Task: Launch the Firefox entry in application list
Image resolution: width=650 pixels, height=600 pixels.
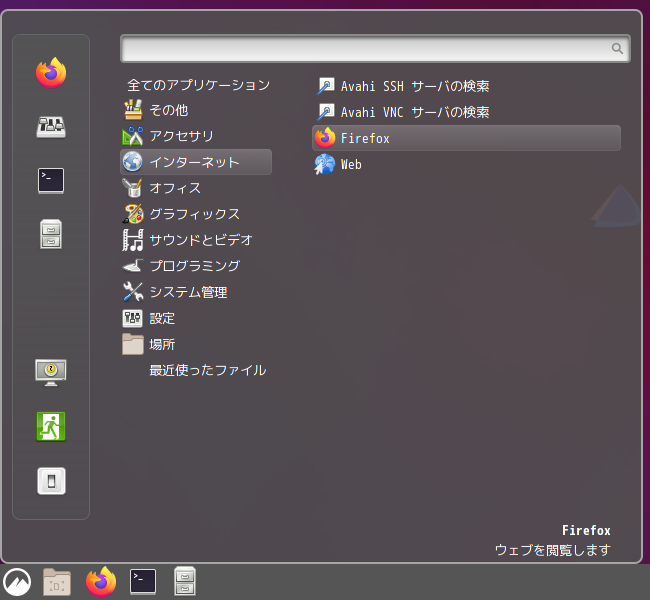Action: coord(466,138)
